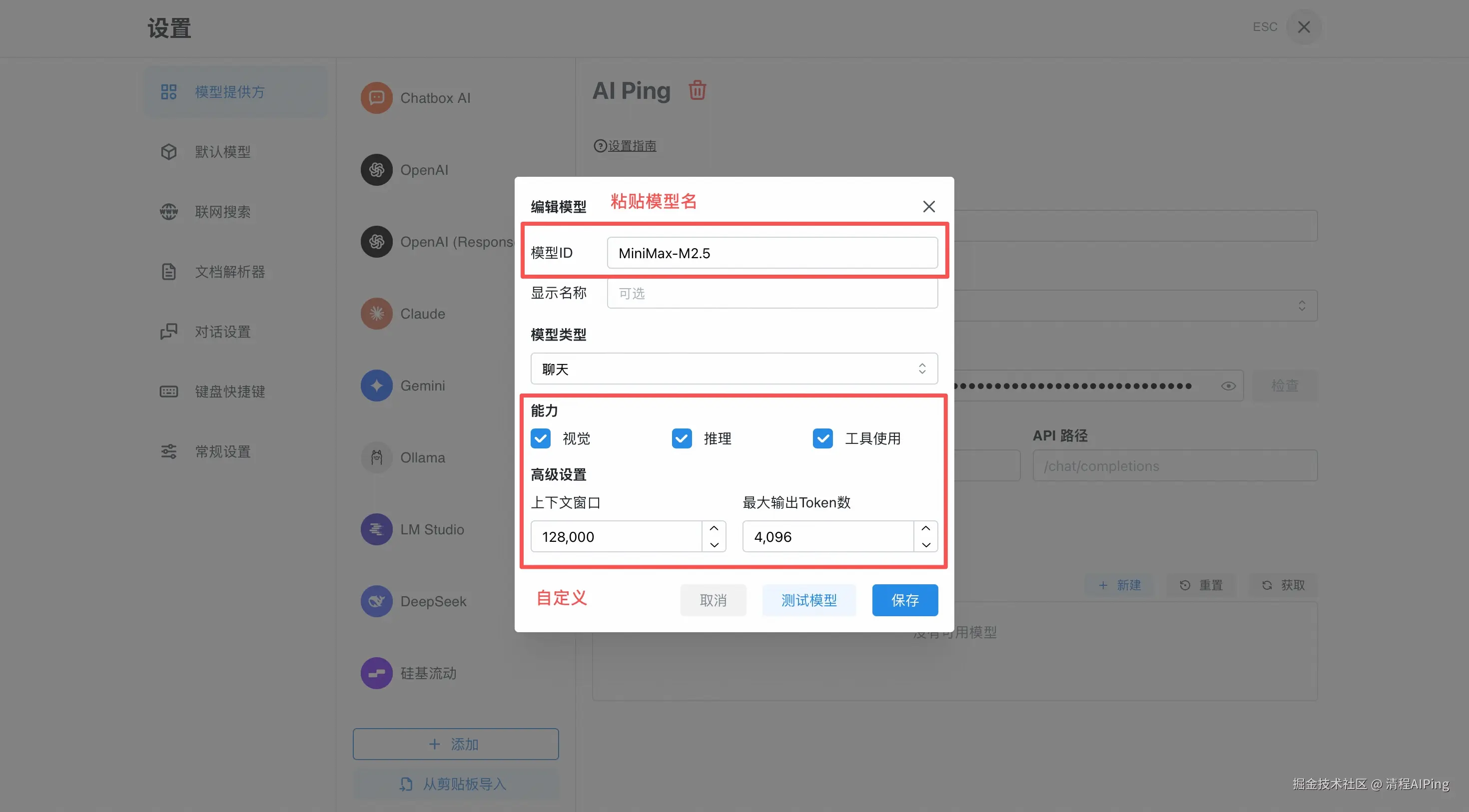Disable the 工具使用 checkbox
Viewport: 1469px width, 812px height.
tap(822, 438)
